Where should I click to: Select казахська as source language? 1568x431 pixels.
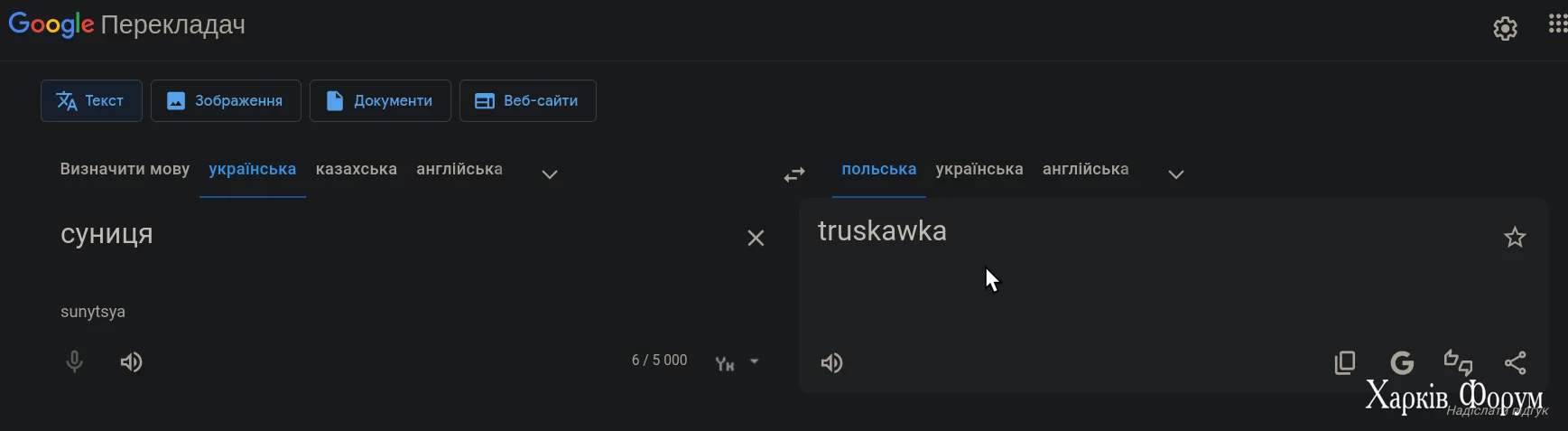[x=357, y=170]
